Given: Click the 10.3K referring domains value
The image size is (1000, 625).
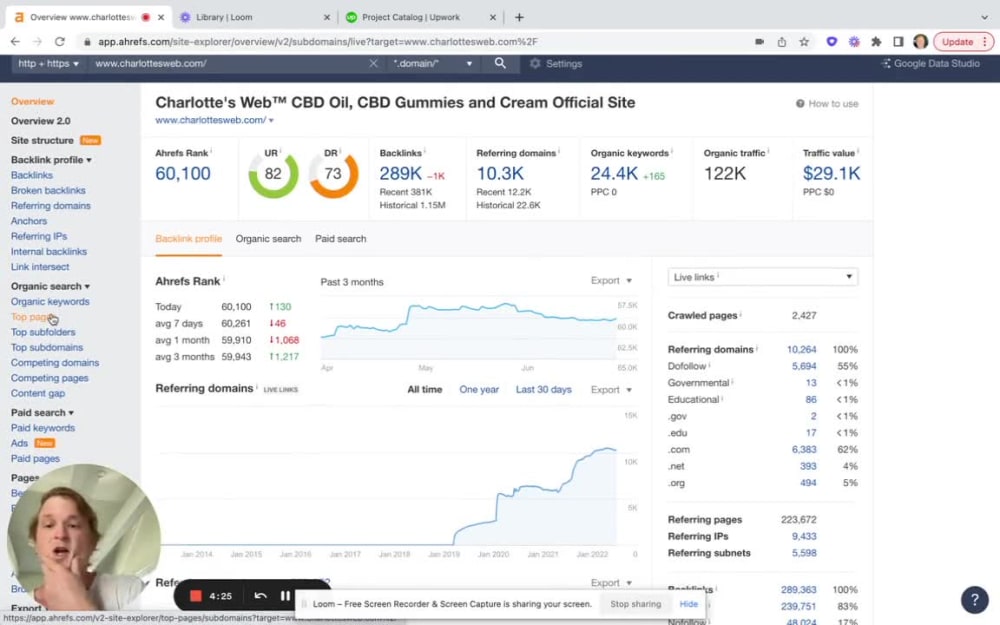Looking at the screenshot, I should point(500,173).
